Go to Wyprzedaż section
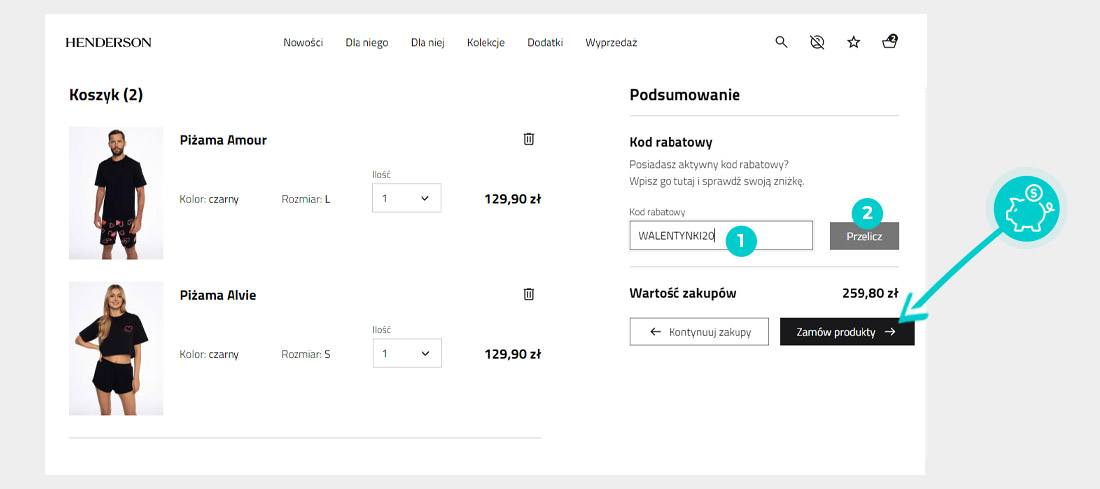This screenshot has height=489, width=1100. pos(611,43)
